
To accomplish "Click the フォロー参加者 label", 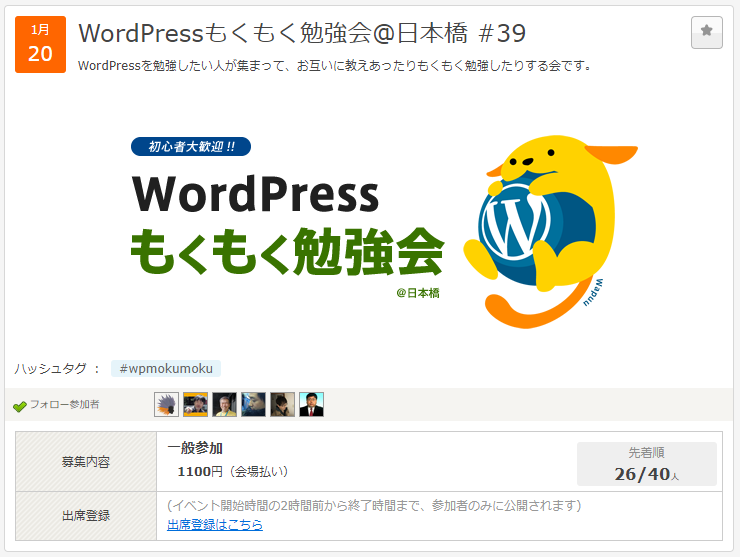I will coord(64,405).
